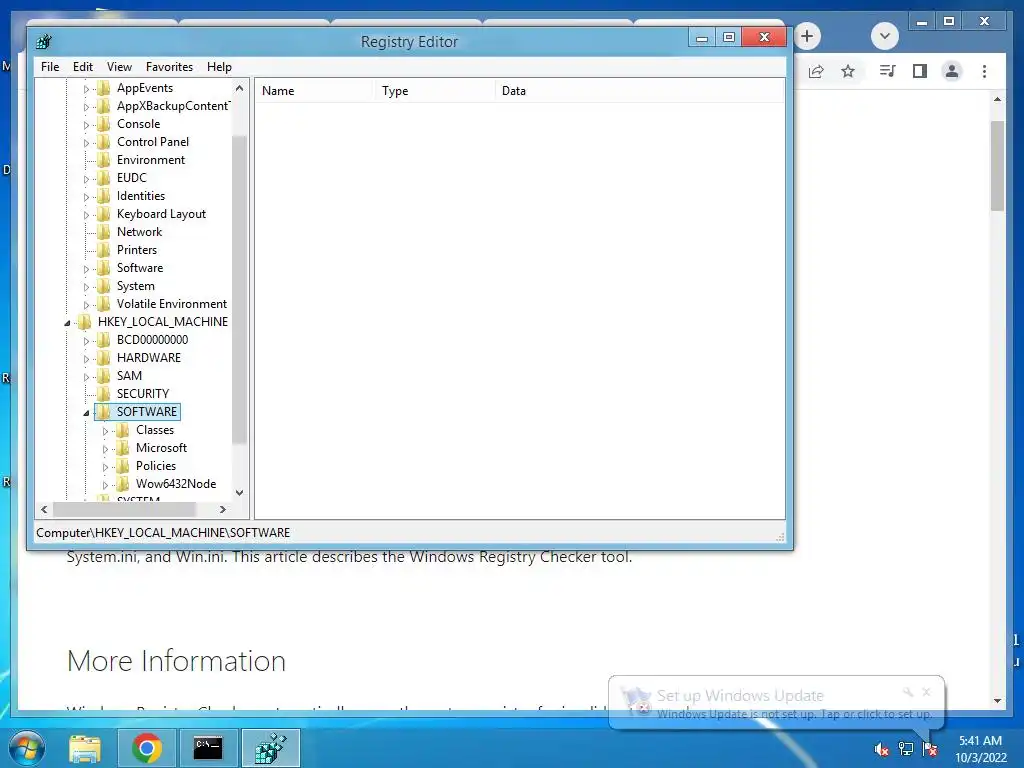Close the Windows Update notification balloon
1024x768 pixels.
pos(926,692)
